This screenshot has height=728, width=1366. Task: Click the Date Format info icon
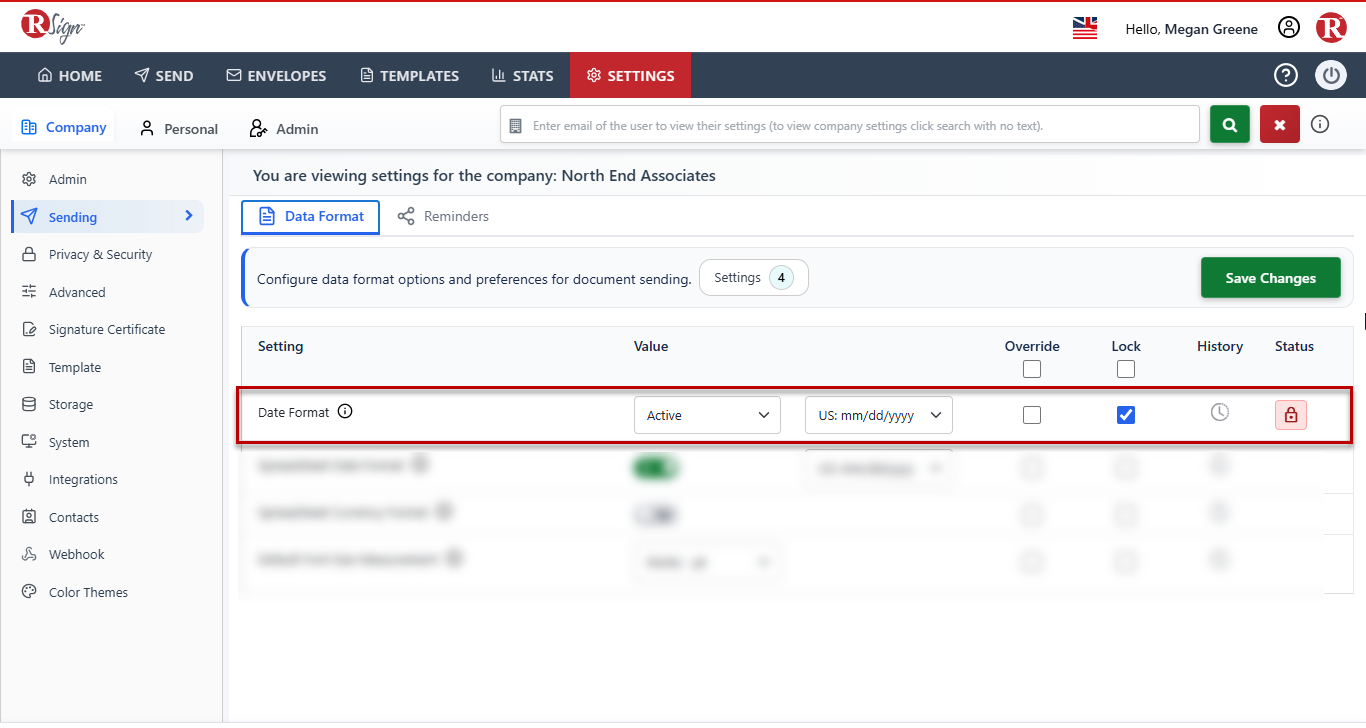point(345,411)
